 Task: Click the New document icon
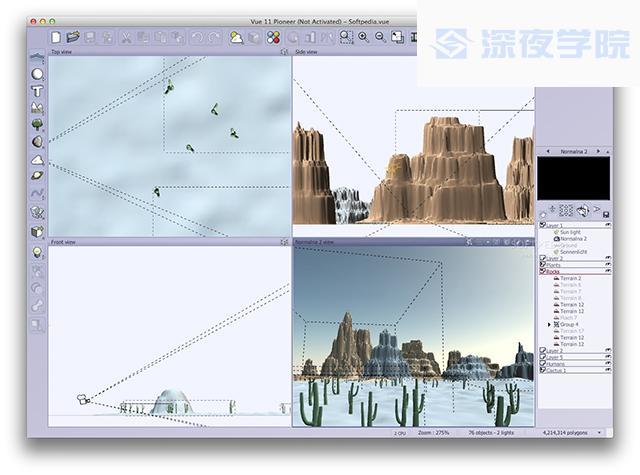point(55,38)
